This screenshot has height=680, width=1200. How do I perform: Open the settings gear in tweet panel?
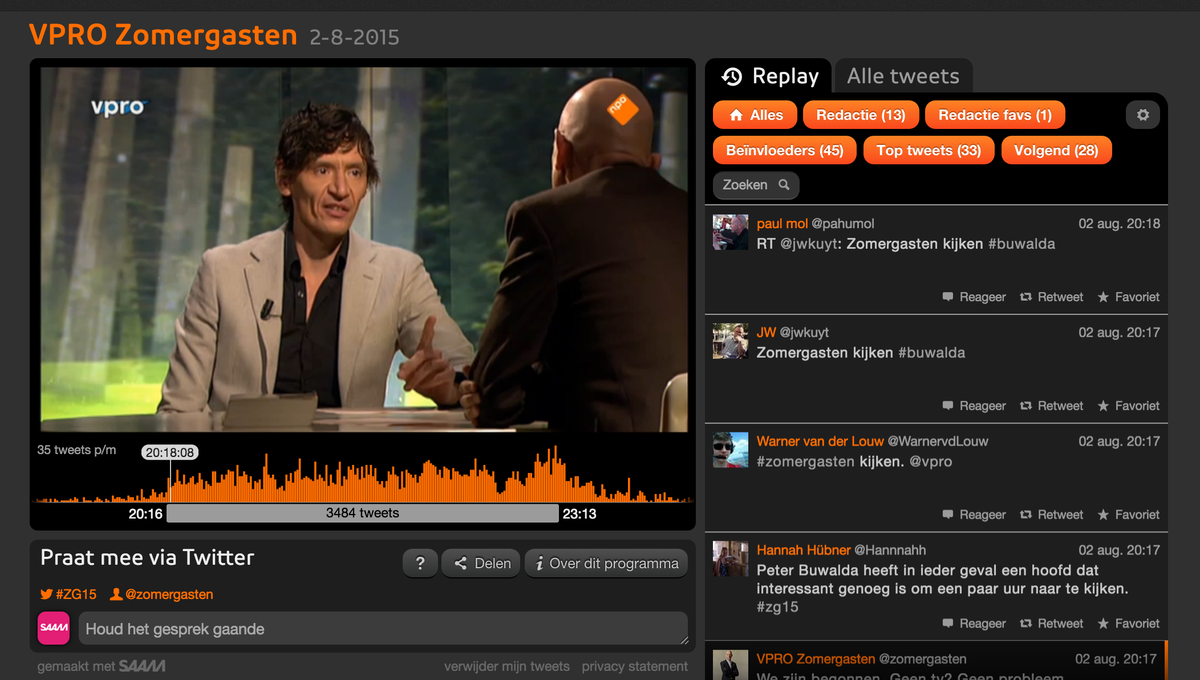tap(1143, 115)
